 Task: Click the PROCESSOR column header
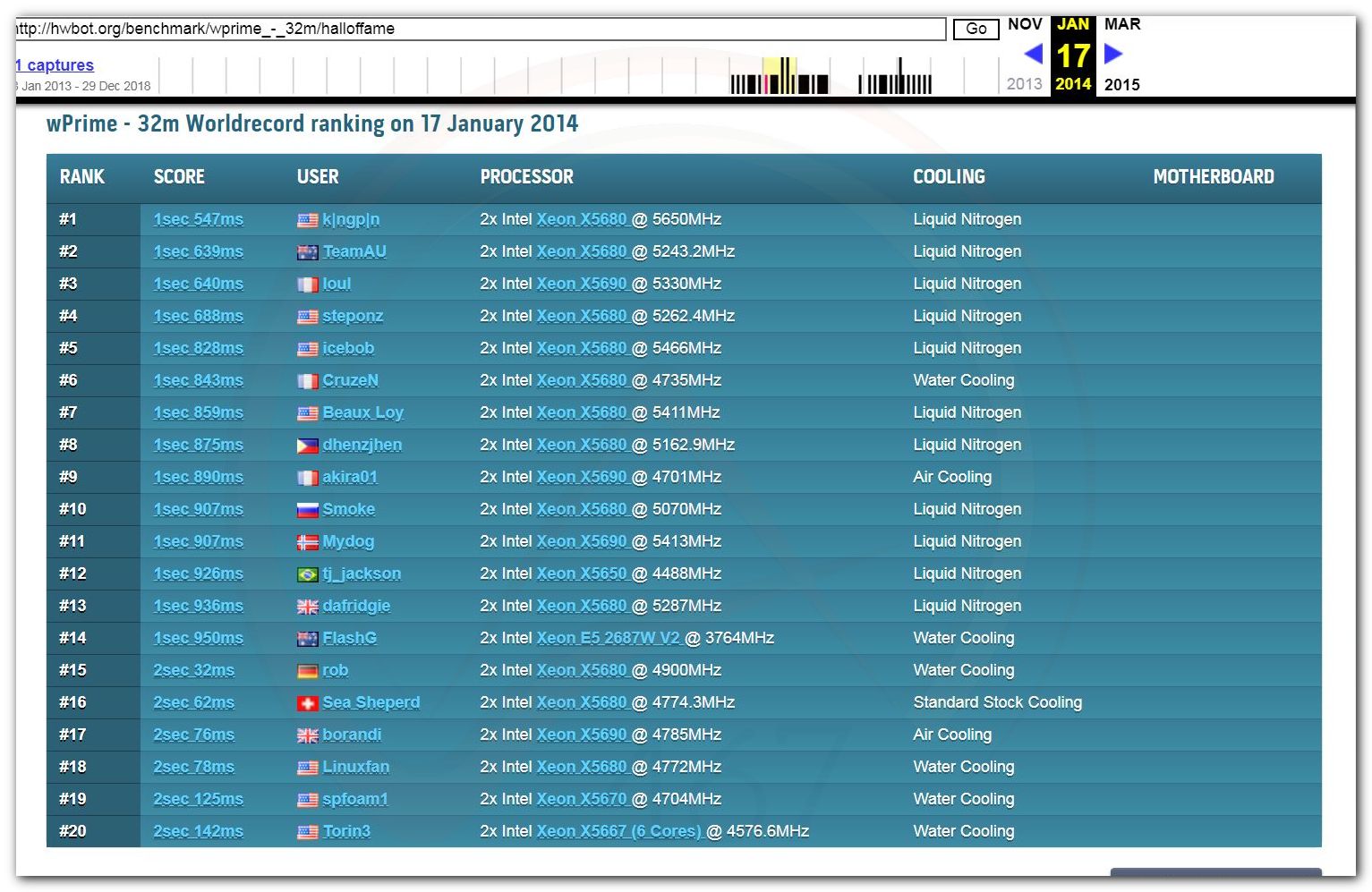[526, 177]
